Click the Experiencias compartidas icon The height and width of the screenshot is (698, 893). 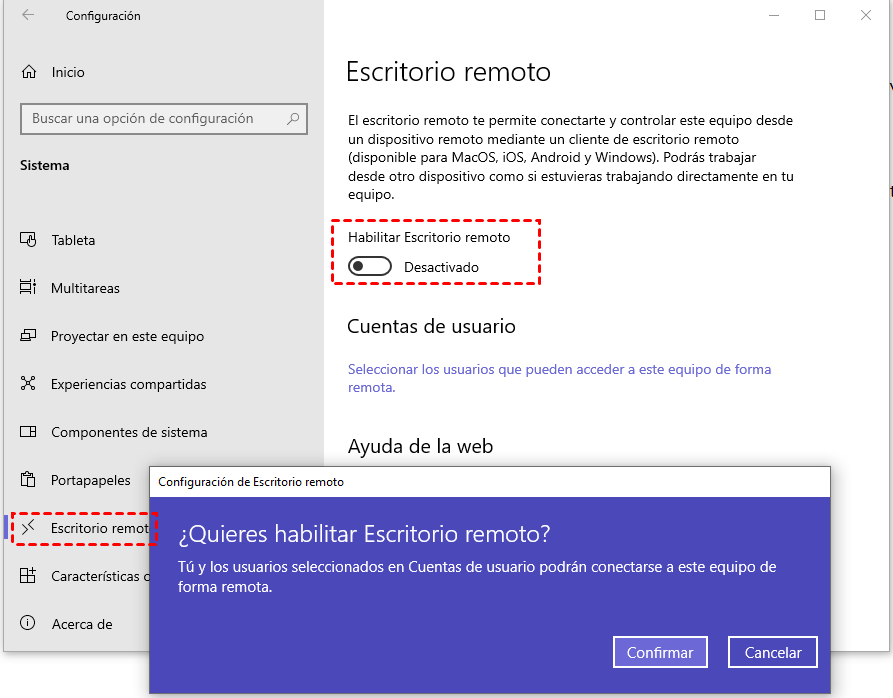[28, 384]
